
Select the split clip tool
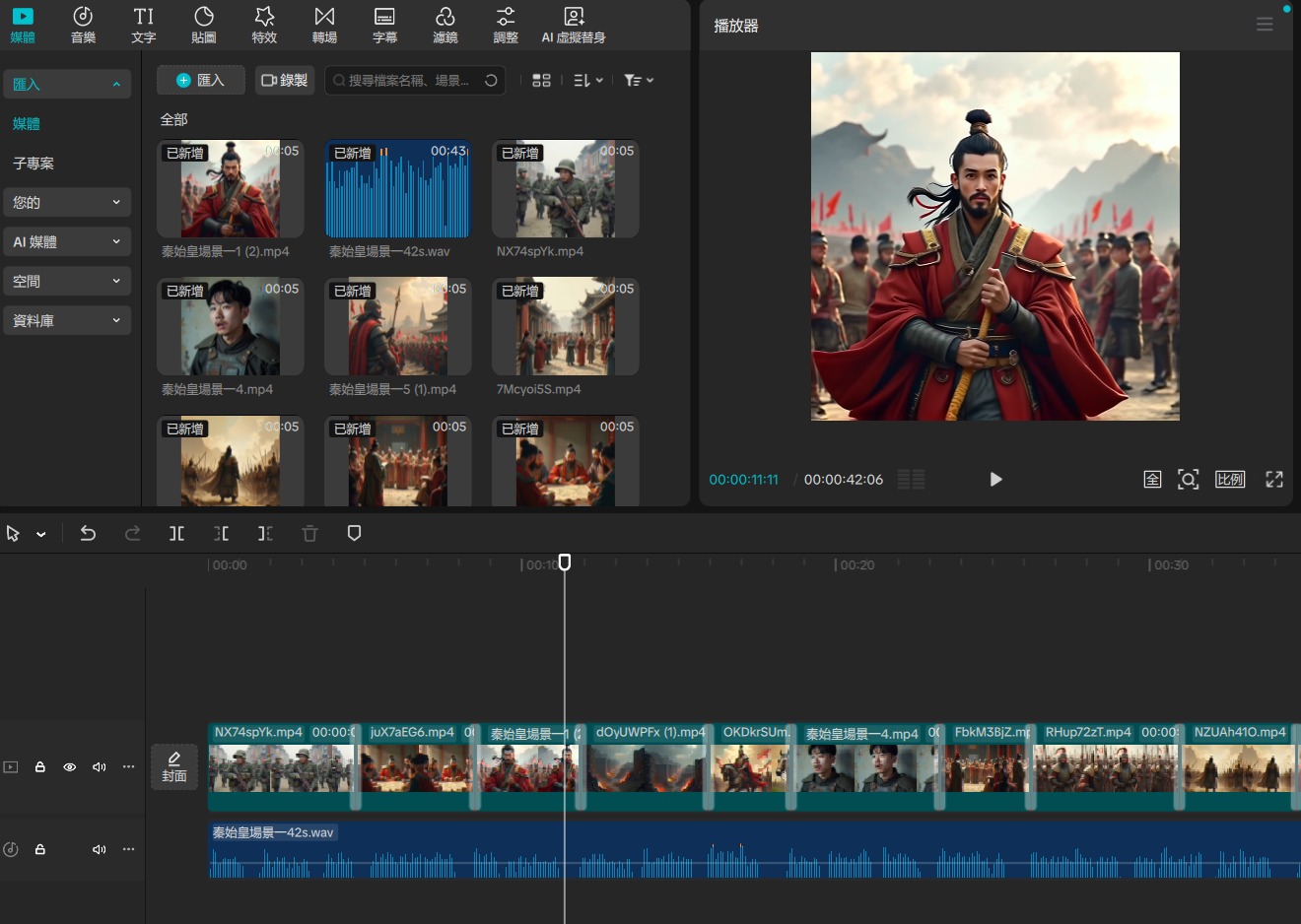(x=176, y=533)
